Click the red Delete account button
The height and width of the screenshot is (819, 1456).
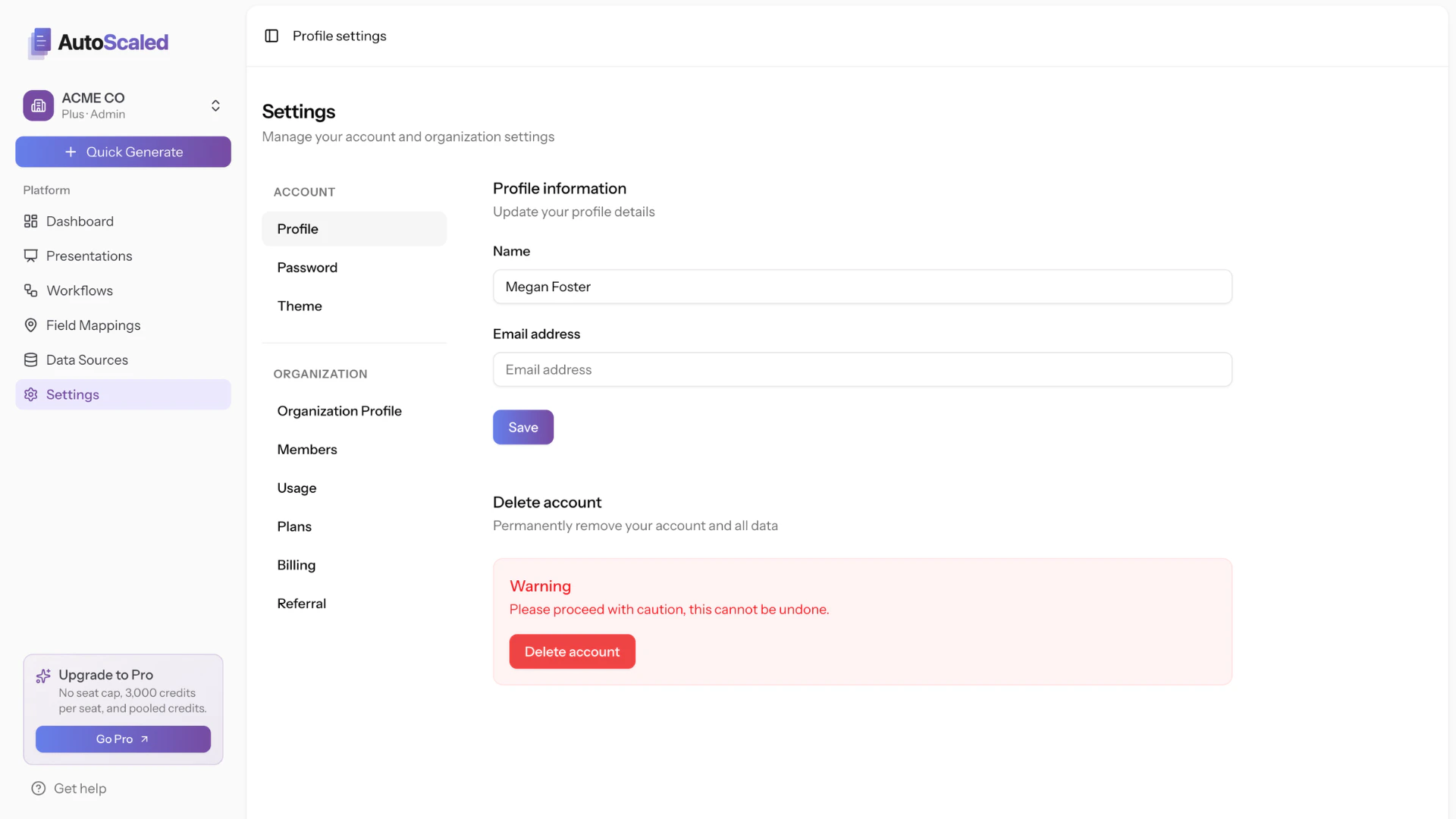pyautogui.click(x=572, y=651)
